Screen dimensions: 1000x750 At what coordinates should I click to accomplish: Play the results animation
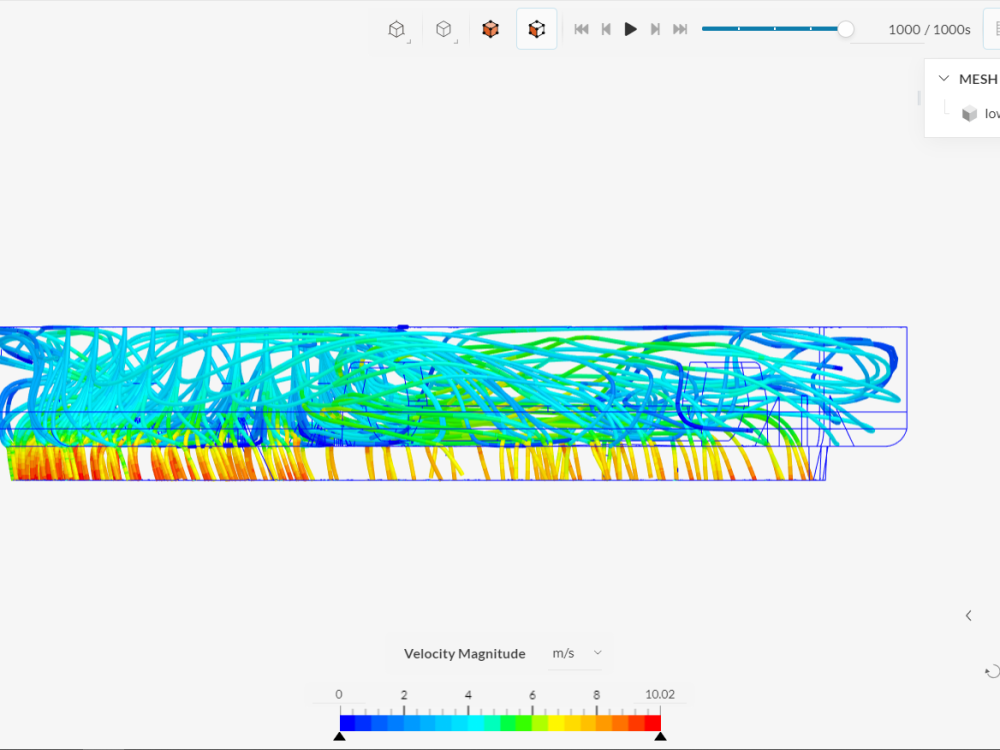(x=630, y=29)
